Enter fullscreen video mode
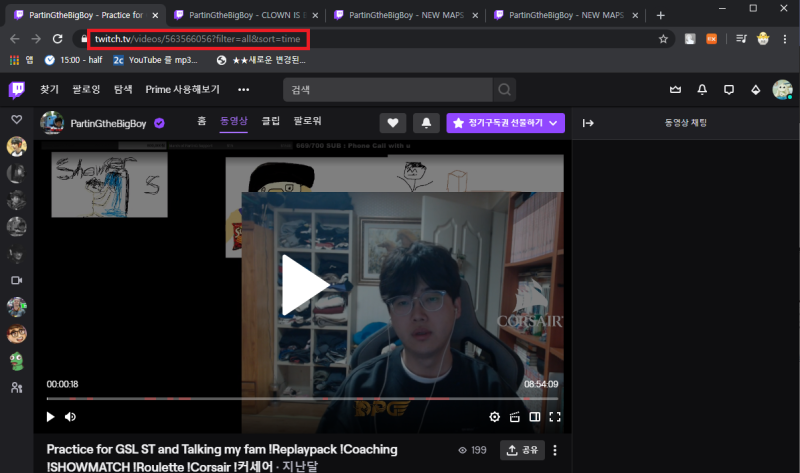This screenshot has height=473, width=800. pos(555,417)
